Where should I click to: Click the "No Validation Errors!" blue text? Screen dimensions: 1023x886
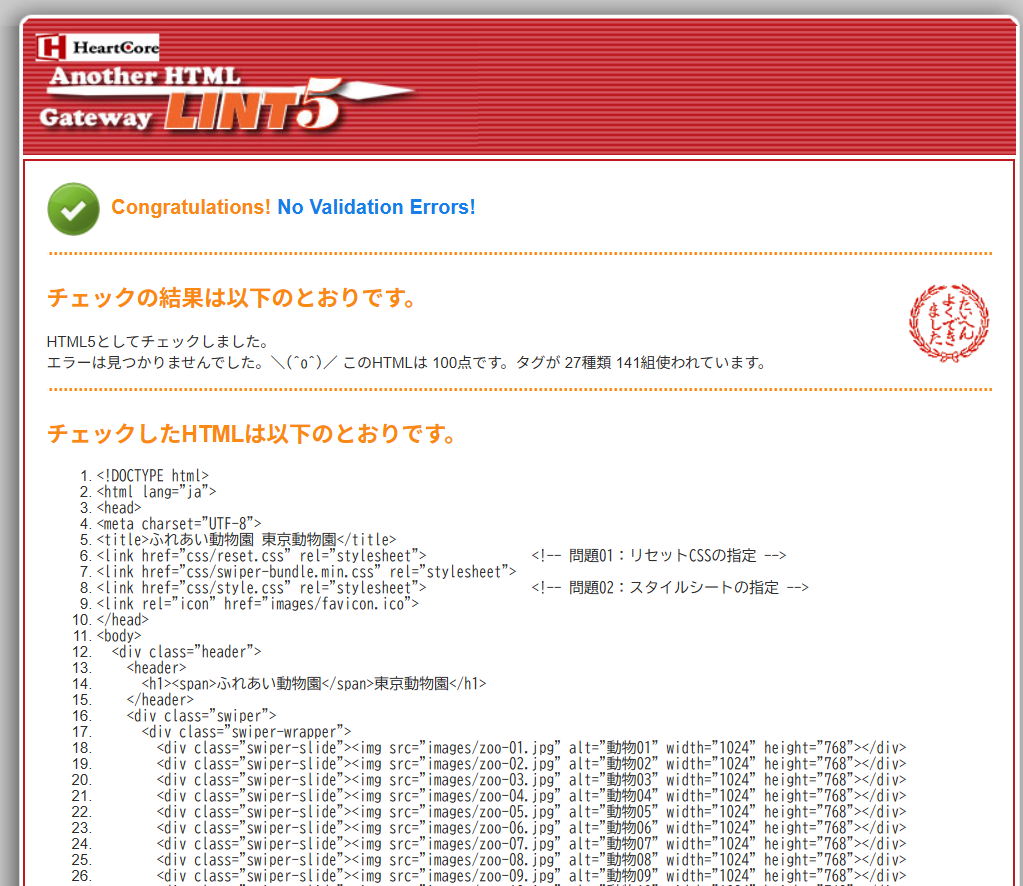pos(376,207)
